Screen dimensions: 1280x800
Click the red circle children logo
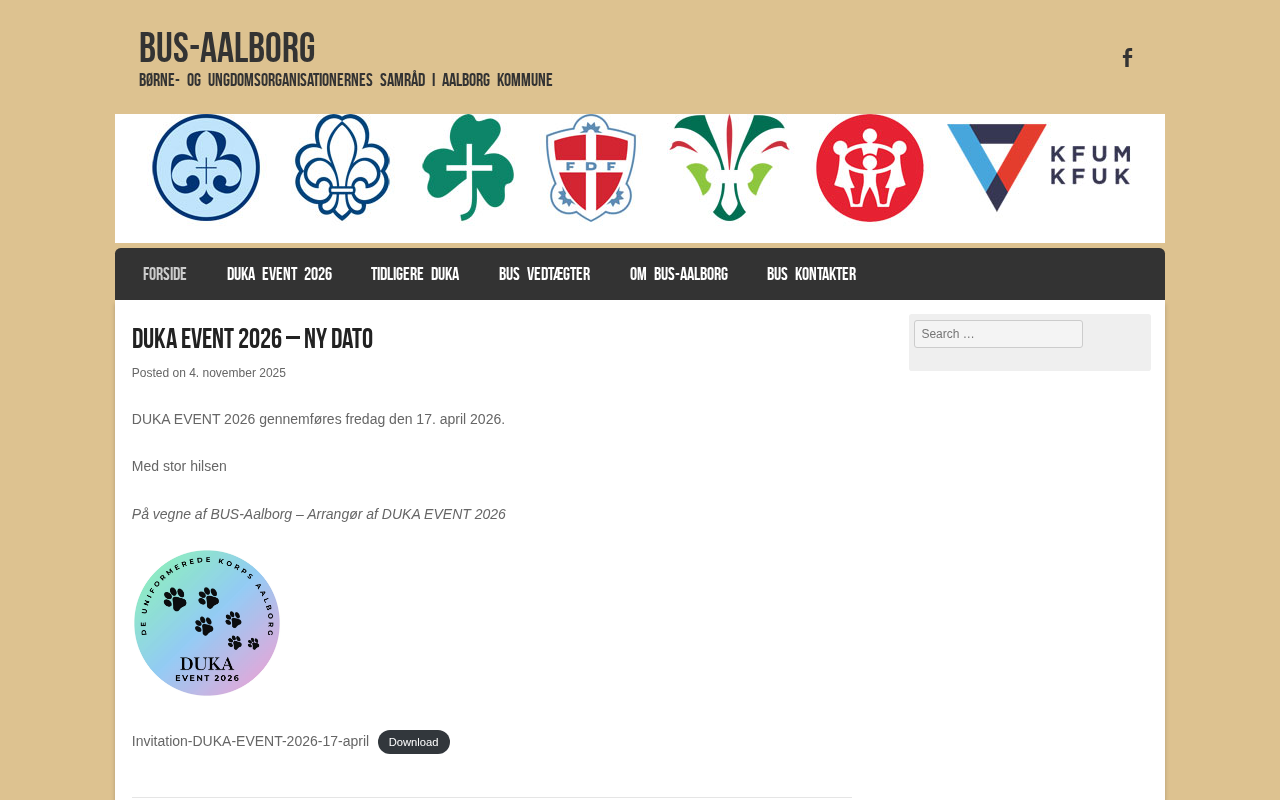pos(870,167)
